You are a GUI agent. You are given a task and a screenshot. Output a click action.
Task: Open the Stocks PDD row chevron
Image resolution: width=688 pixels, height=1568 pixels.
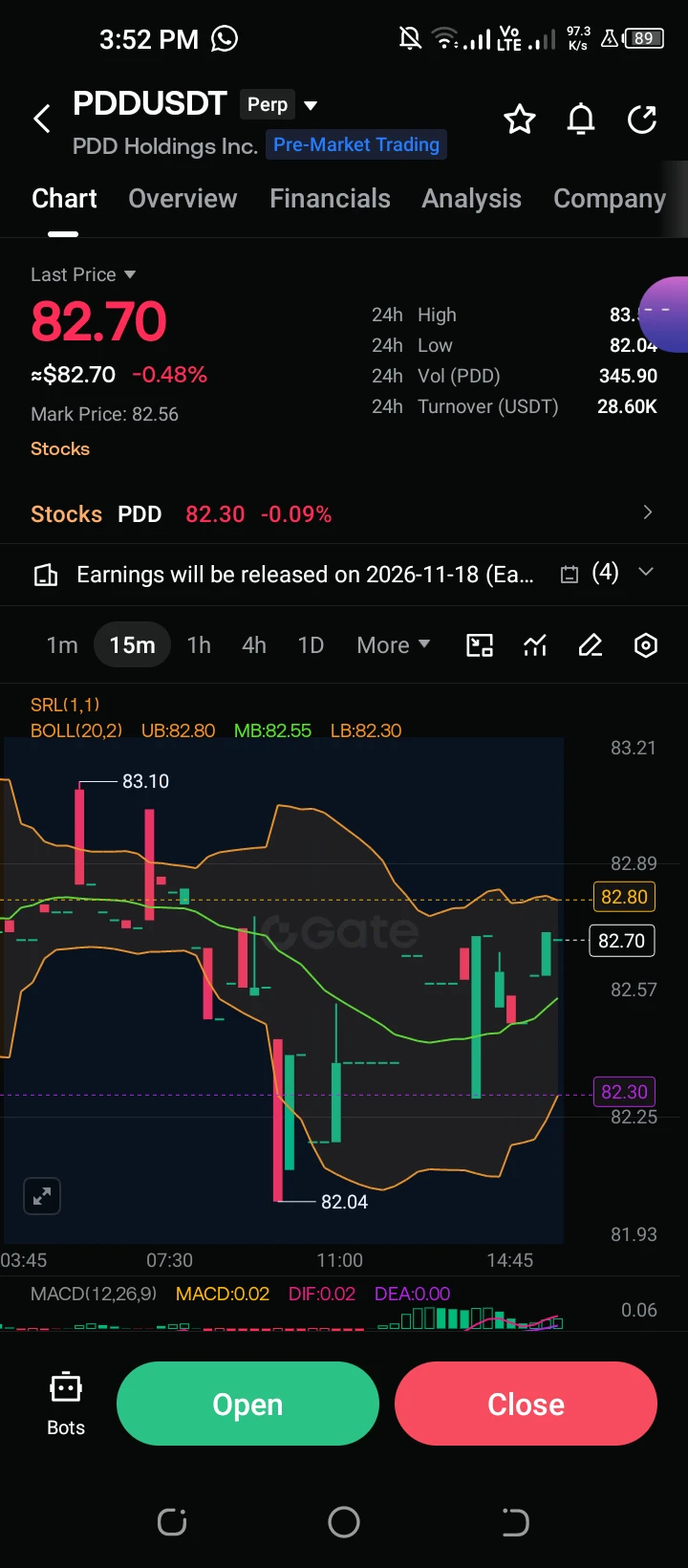[648, 512]
